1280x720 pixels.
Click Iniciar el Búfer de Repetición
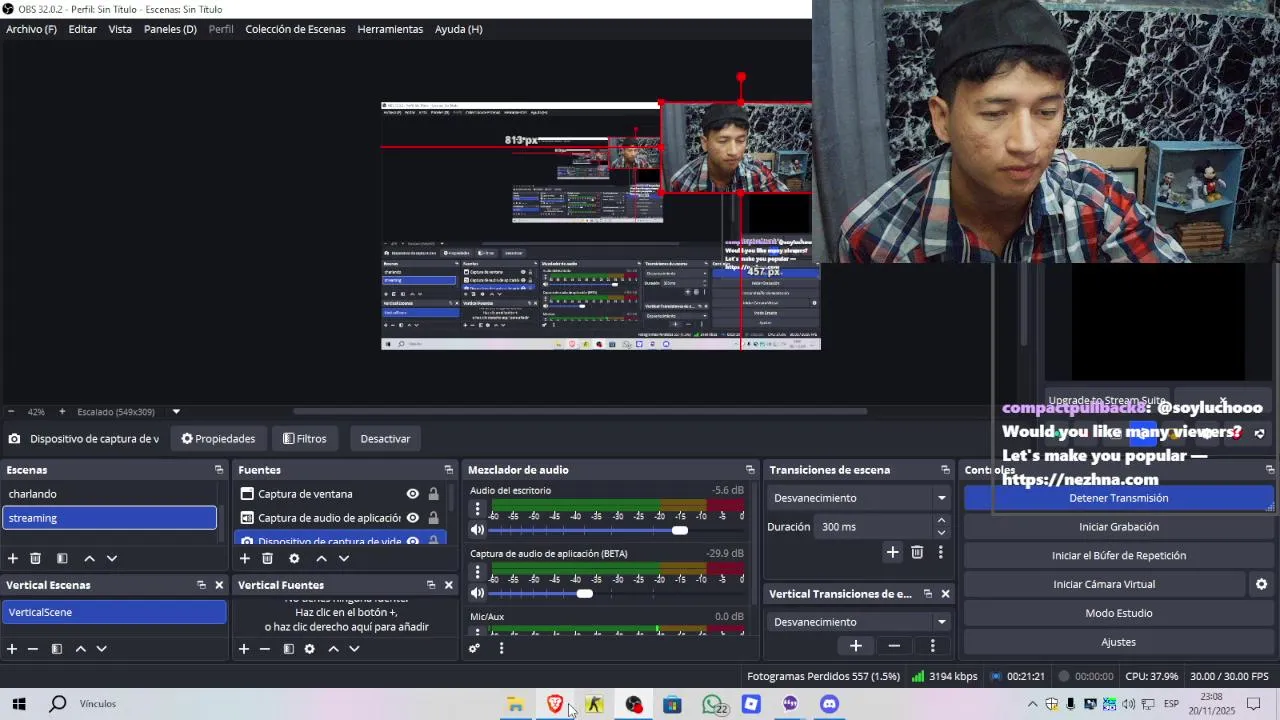(1118, 556)
